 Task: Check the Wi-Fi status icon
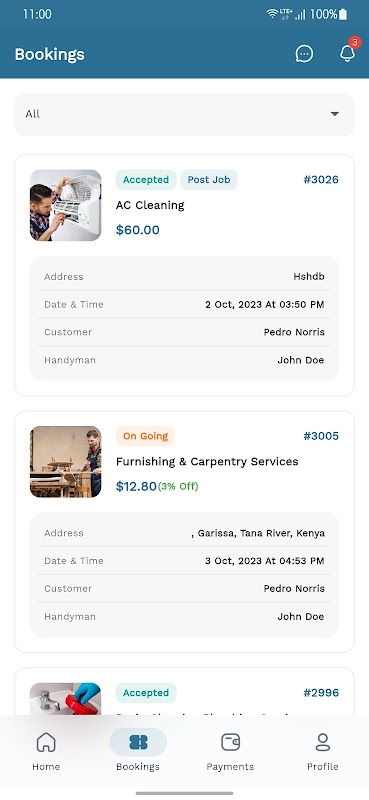[x=272, y=14]
